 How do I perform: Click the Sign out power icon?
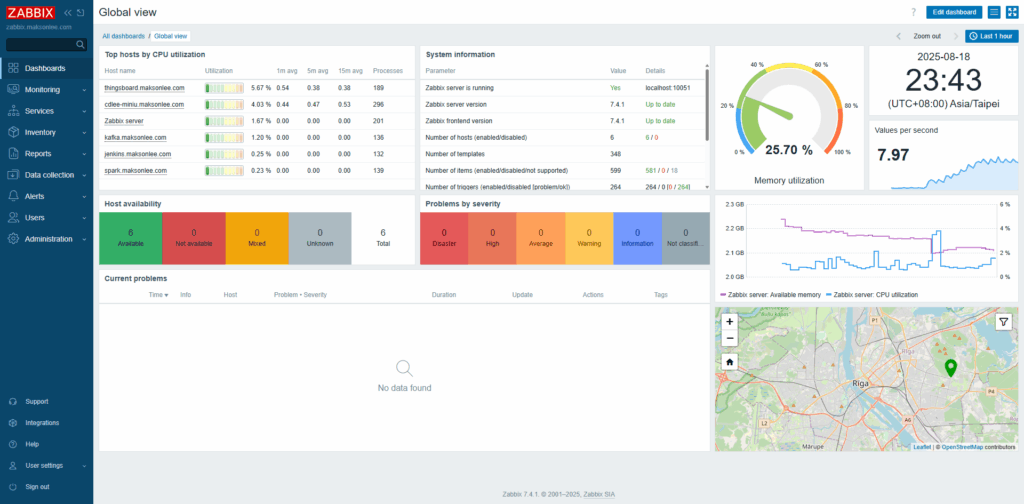pyautogui.click(x=13, y=487)
